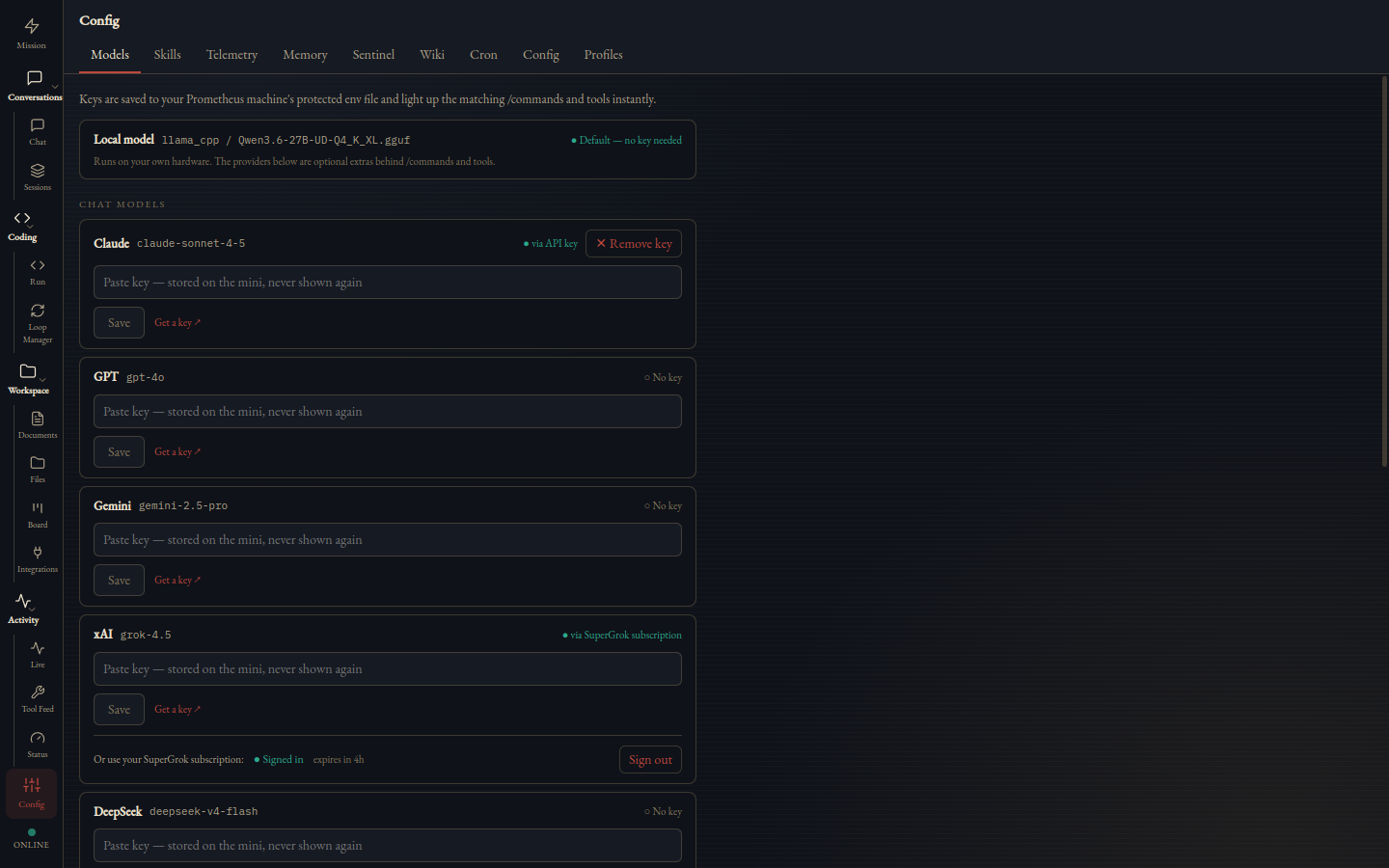This screenshot has width=1389, height=868.
Task: Click the 'gemini-2.5-pro' model name
Action: (183, 506)
